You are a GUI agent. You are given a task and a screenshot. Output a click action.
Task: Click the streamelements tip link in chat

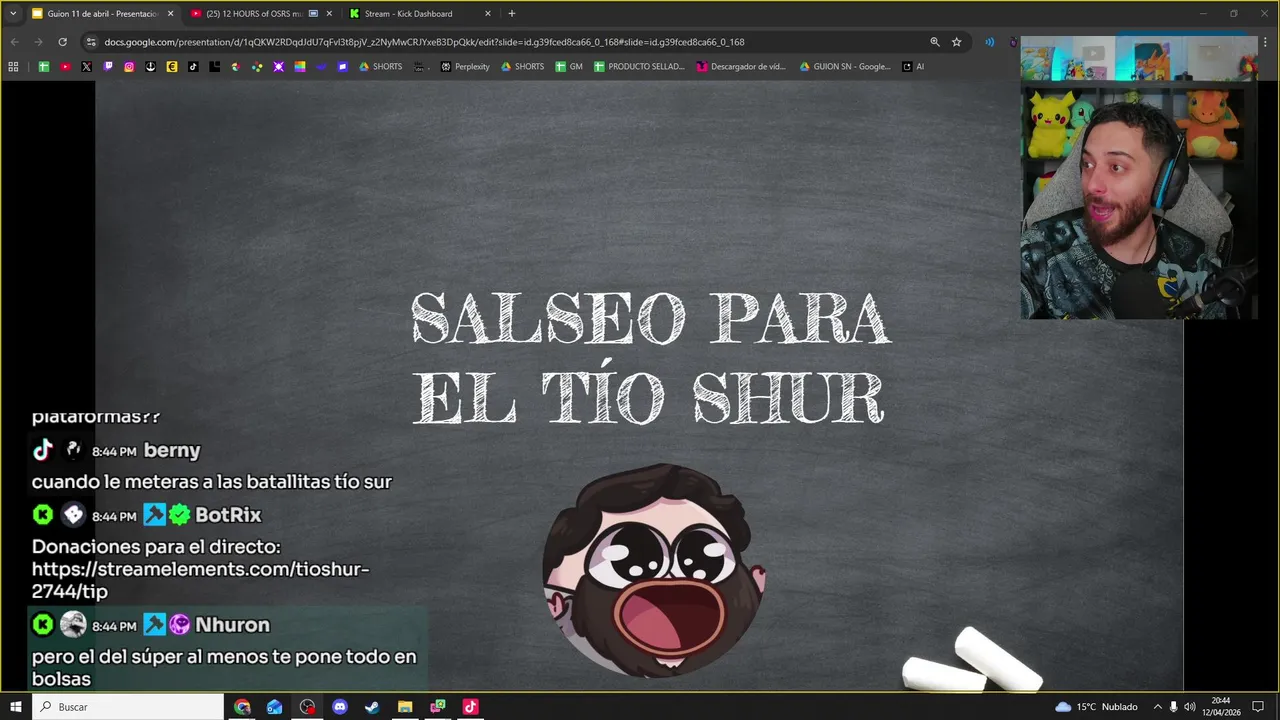200,580
